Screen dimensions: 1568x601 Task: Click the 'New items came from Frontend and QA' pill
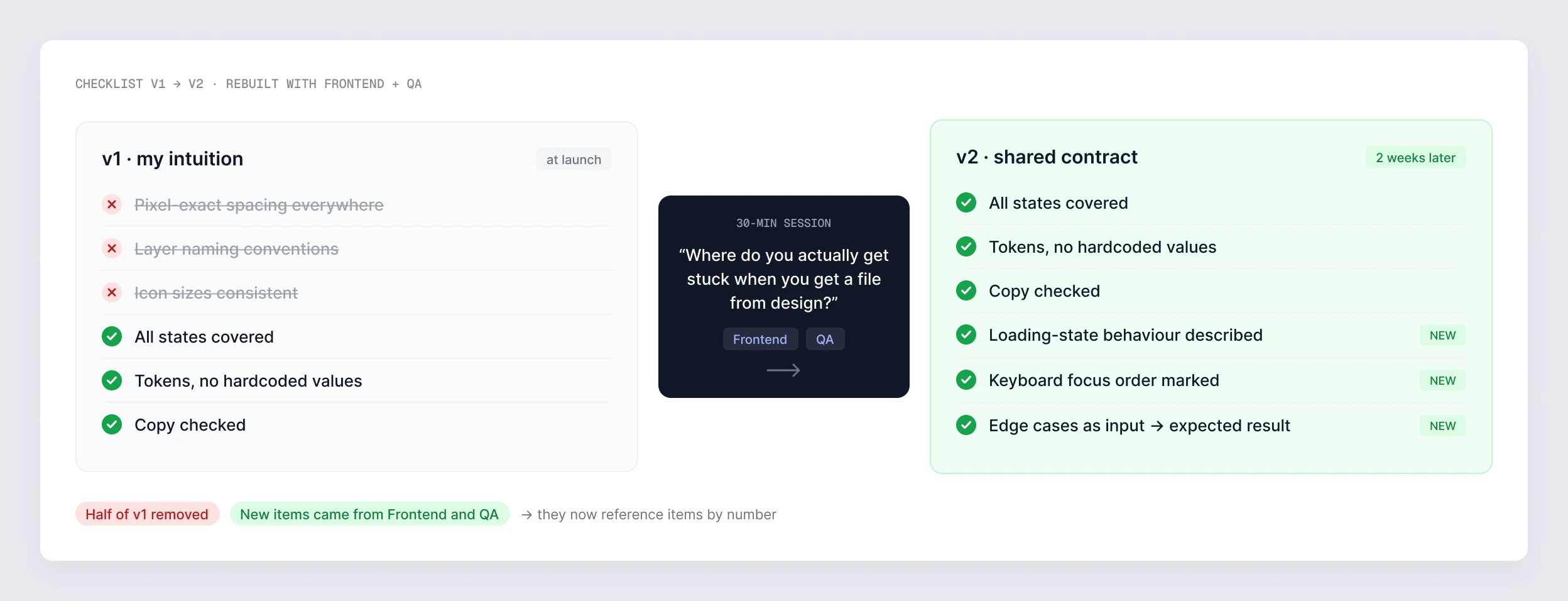click(x=369, y=514)
